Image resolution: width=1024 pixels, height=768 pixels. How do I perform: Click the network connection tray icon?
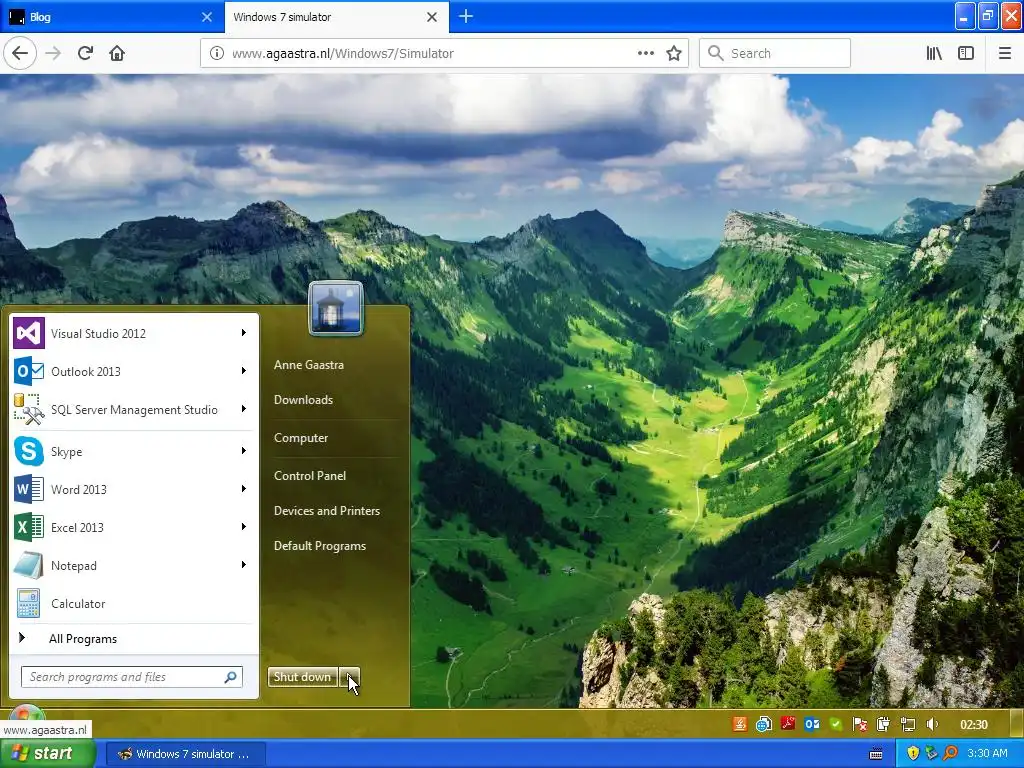click(x=907, y=724)
